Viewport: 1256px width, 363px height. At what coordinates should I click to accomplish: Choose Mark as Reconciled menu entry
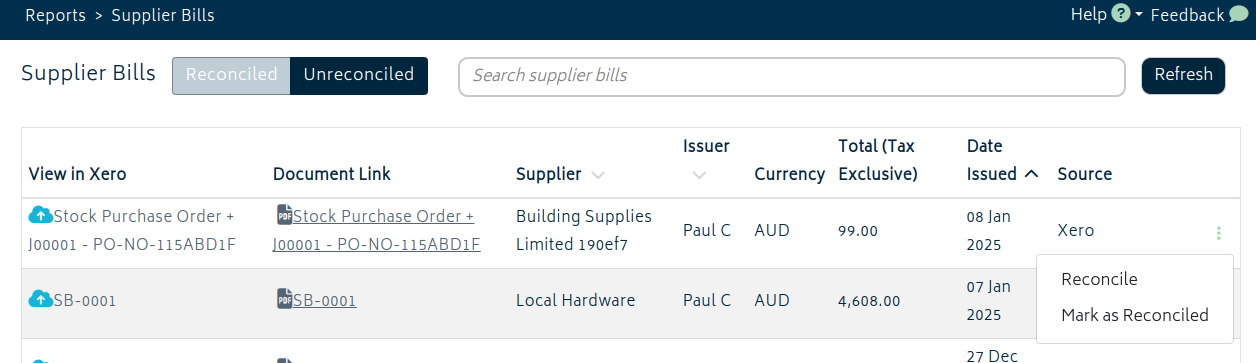tap(1135, 316)
